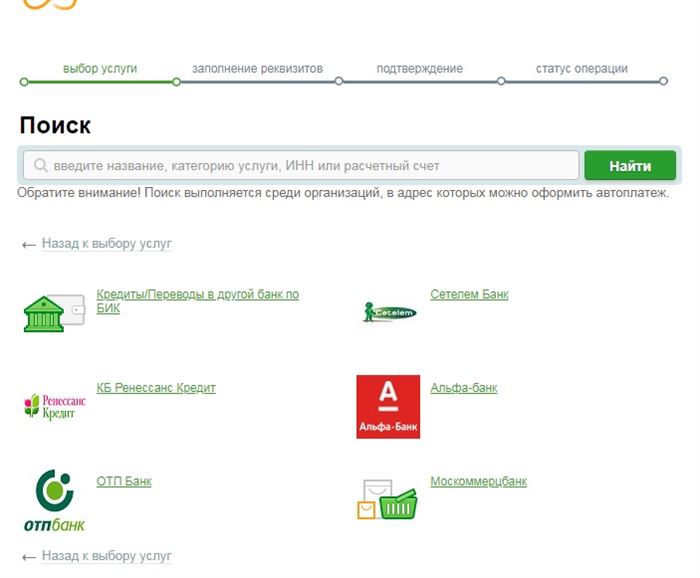Click the top back arrow icon
Screen dimensions: 700x578
coord(29,245)
